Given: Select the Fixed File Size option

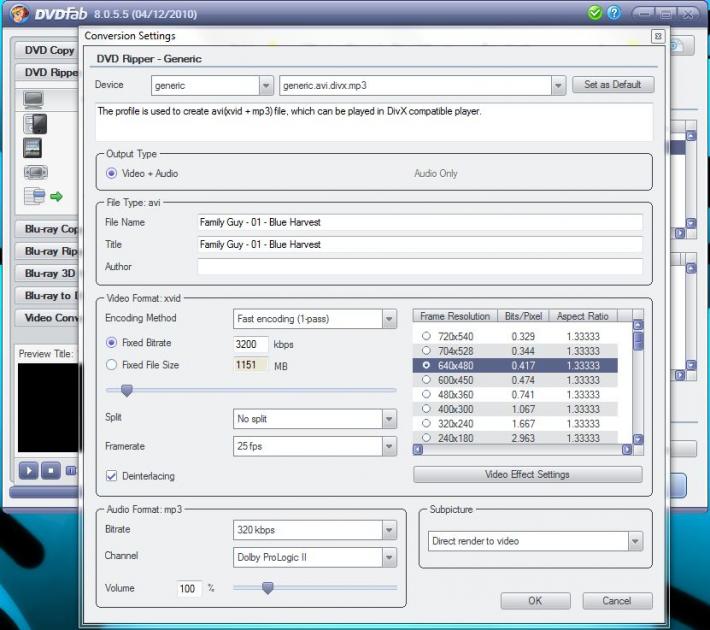Looking at the screenshot, I should pos(112,365).
